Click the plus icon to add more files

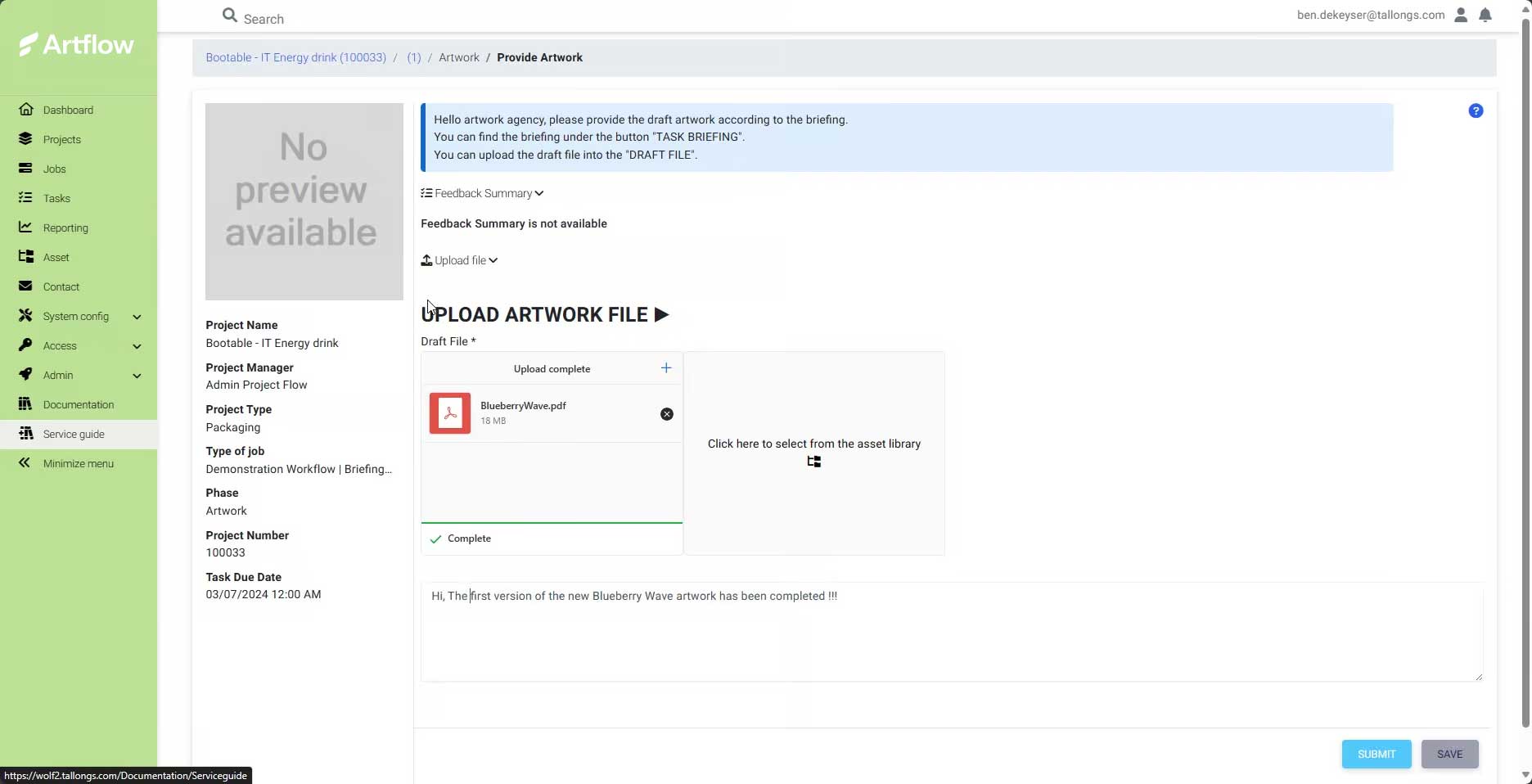tap(666, 368)
